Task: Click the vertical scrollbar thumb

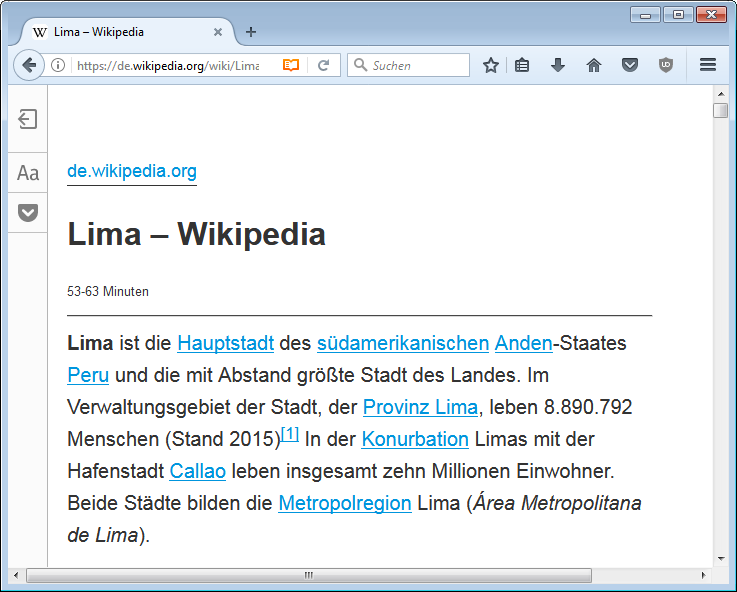Action: point(721,111)
